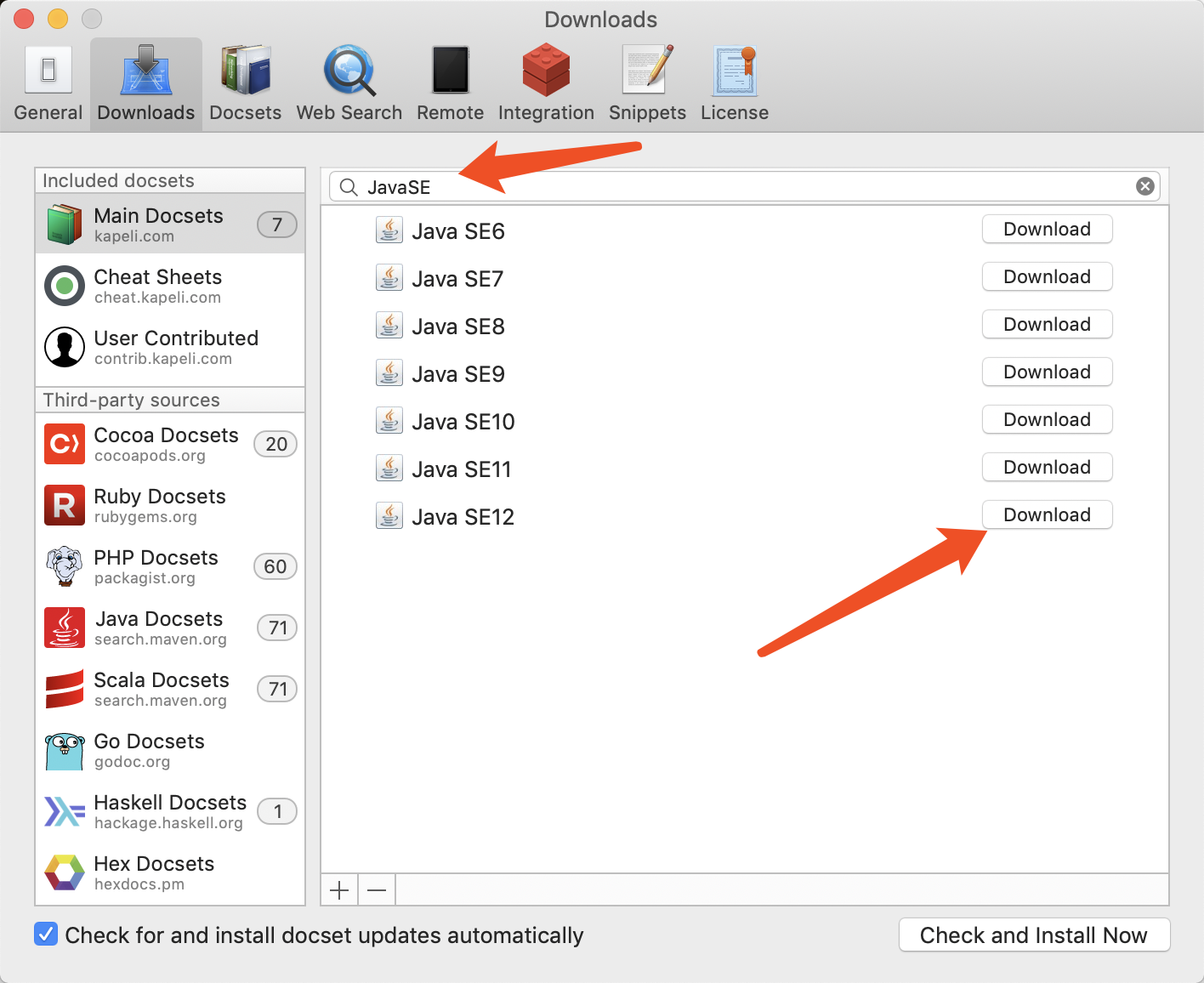
Task: Download the Java SE7 docset
Action: (x=1048, y=276)
